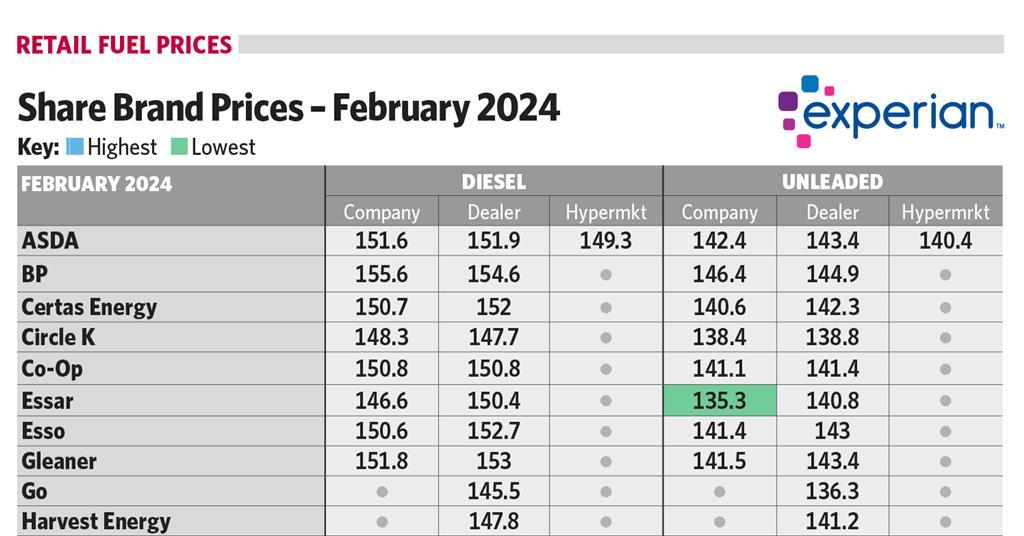Viewport: 1024px width, 536px height.
Task: Click Certas Energy unleaded company price 140.6
Action: [x=719, y=307]
